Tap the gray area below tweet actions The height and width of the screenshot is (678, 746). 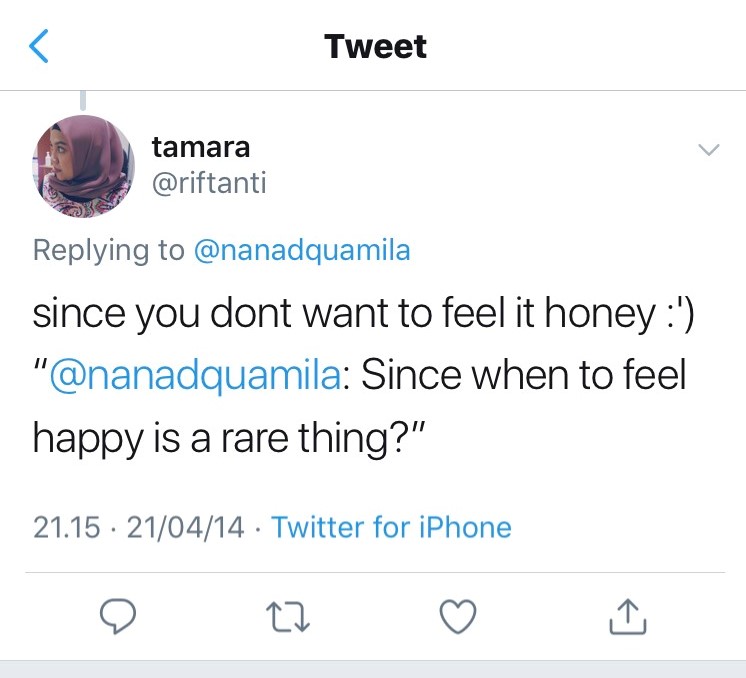point(373,669)
